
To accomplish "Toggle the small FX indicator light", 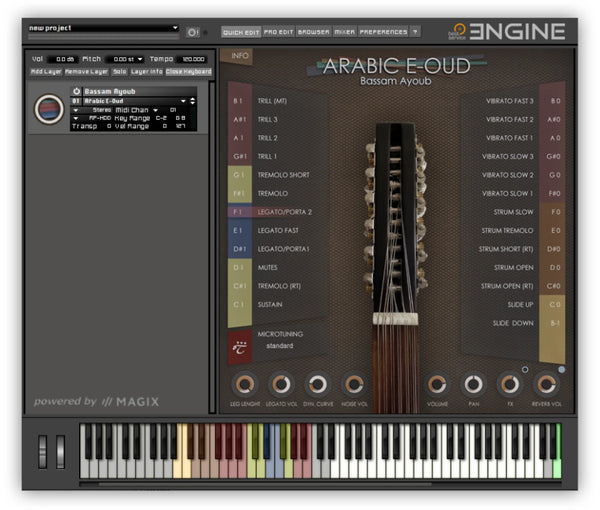I will click(x=524, y=369).
